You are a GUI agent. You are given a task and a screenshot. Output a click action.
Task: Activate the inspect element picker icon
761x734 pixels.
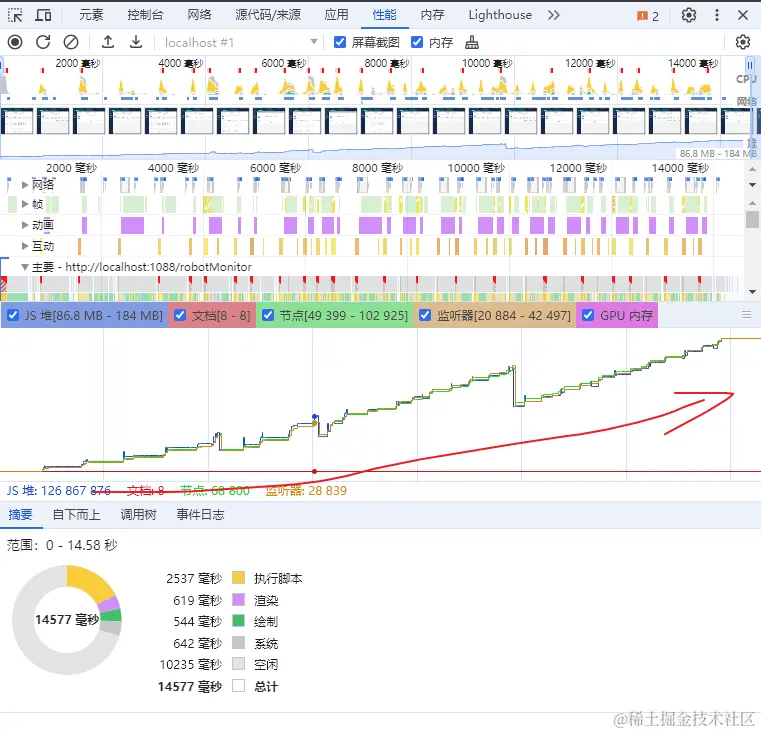click(x=15, y=16)
